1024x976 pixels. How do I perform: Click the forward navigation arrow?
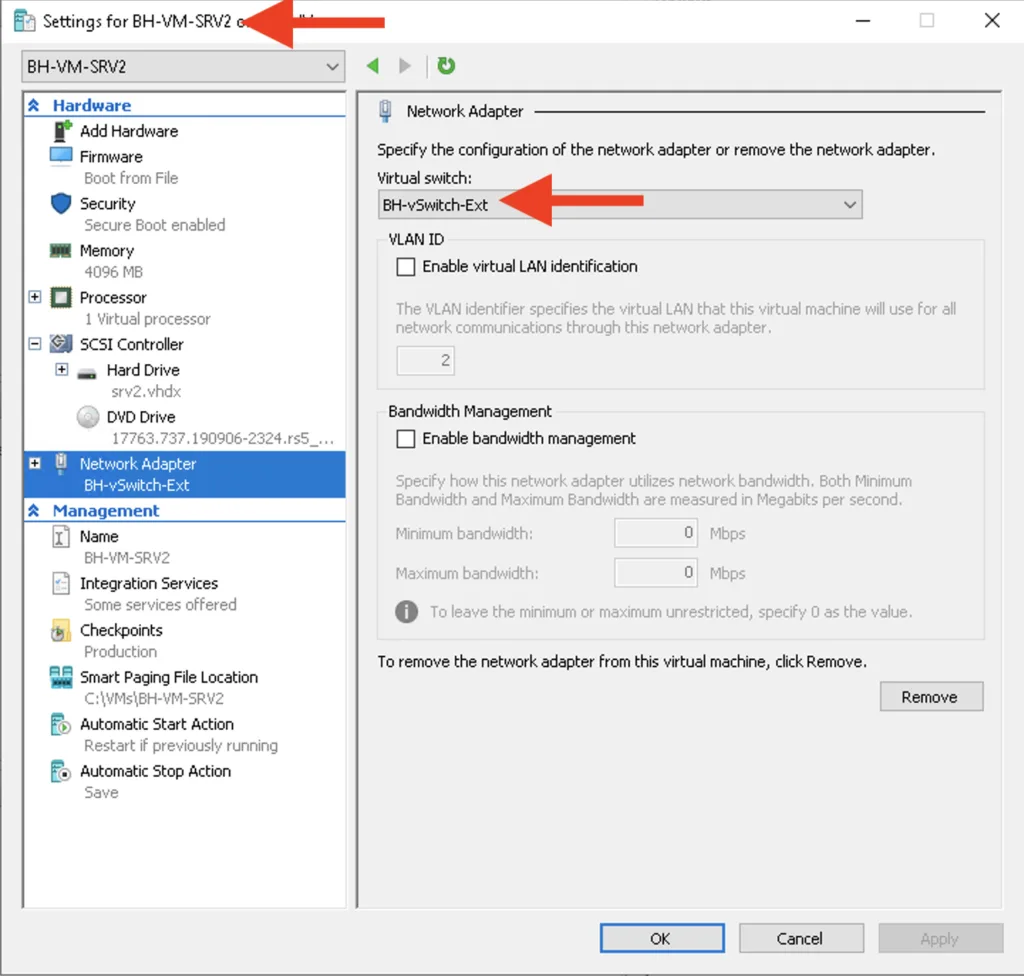coord(405,66)
